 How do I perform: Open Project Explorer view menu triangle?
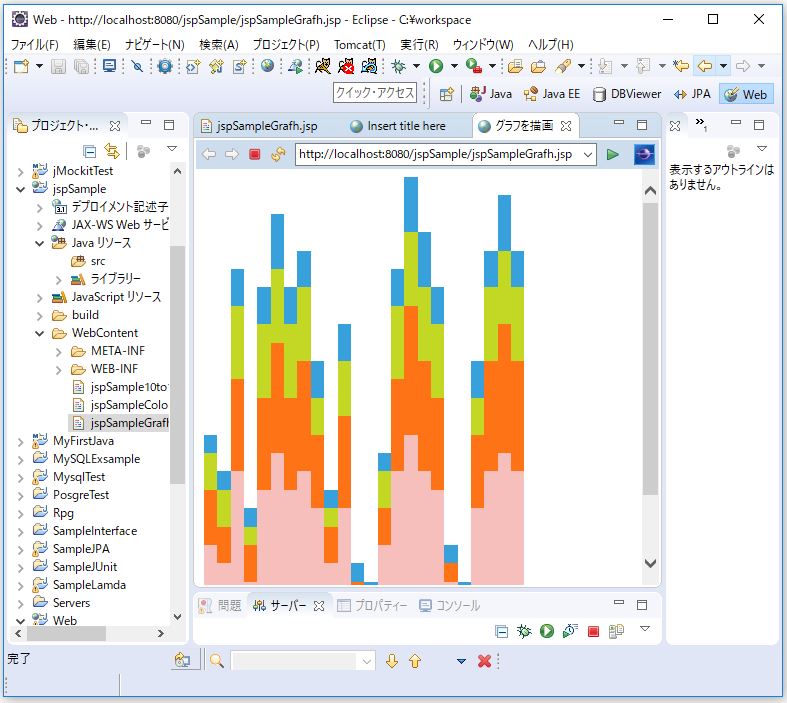[x=172, y=149]
